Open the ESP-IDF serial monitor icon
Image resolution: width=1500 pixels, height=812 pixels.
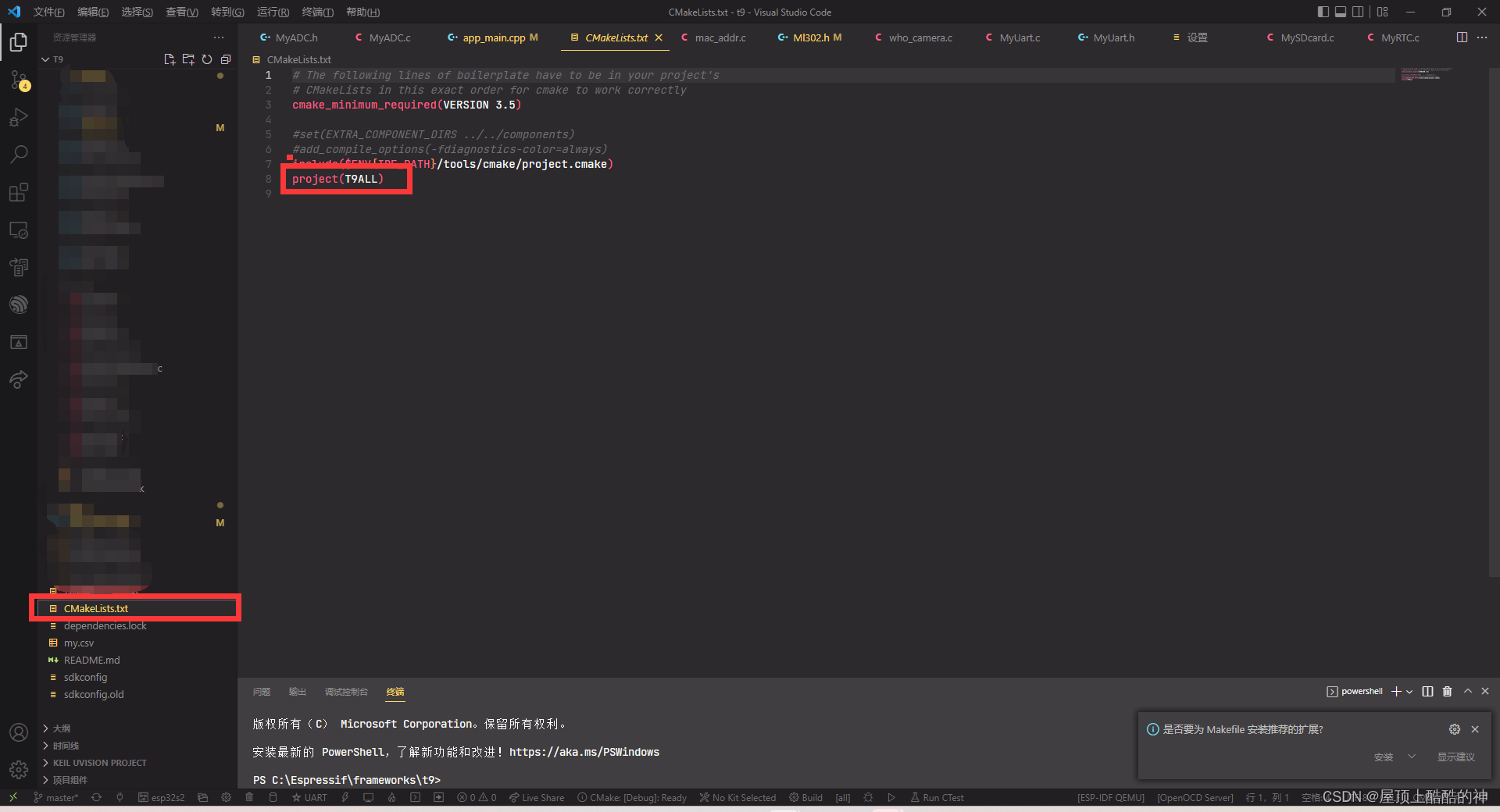368,797
